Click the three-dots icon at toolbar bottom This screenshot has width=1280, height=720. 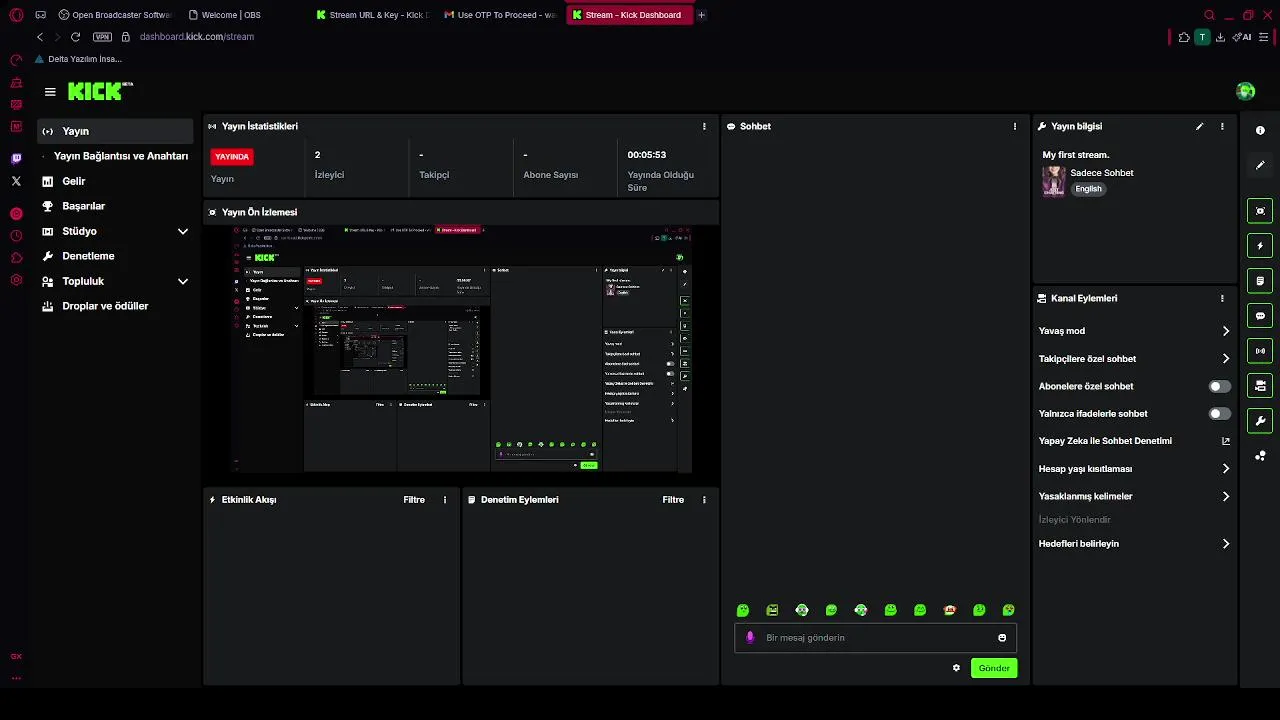(x=1260, y=456)
